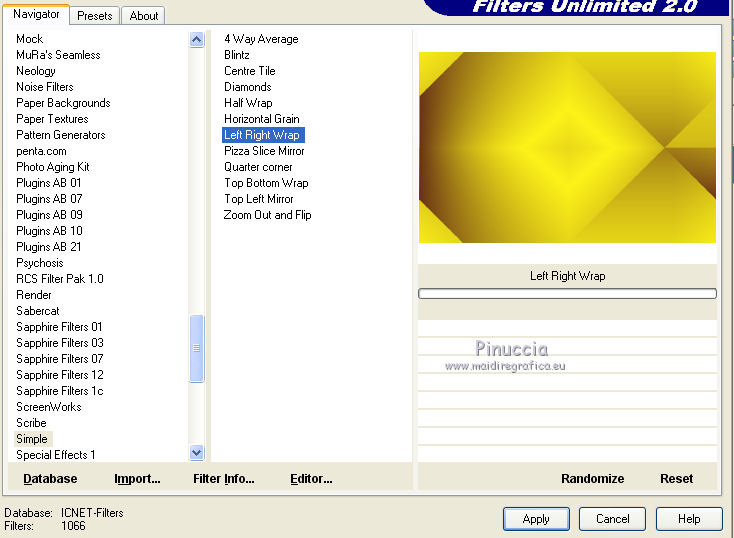Screen dimensions: 734x538
Task: Select Sapphire Filters 07 category
Action: point(59,359)
